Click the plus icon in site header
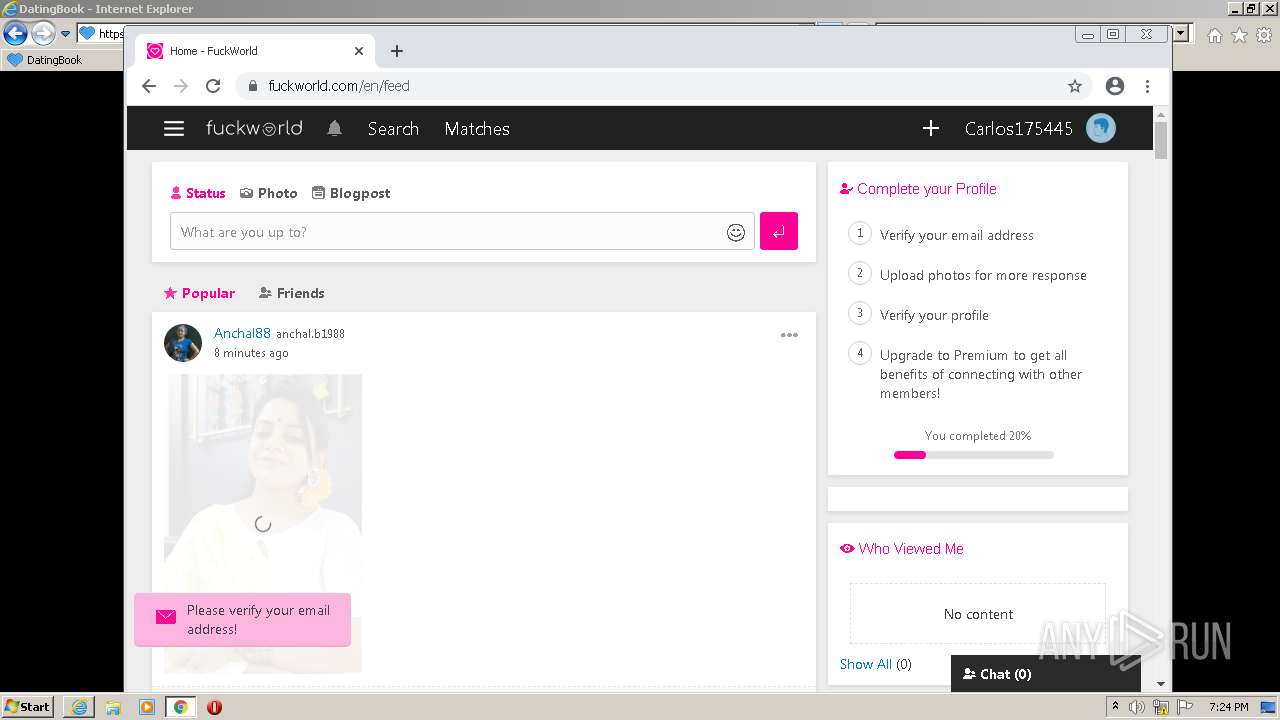This screenshot has height=720, width=1280. (931, 128)
